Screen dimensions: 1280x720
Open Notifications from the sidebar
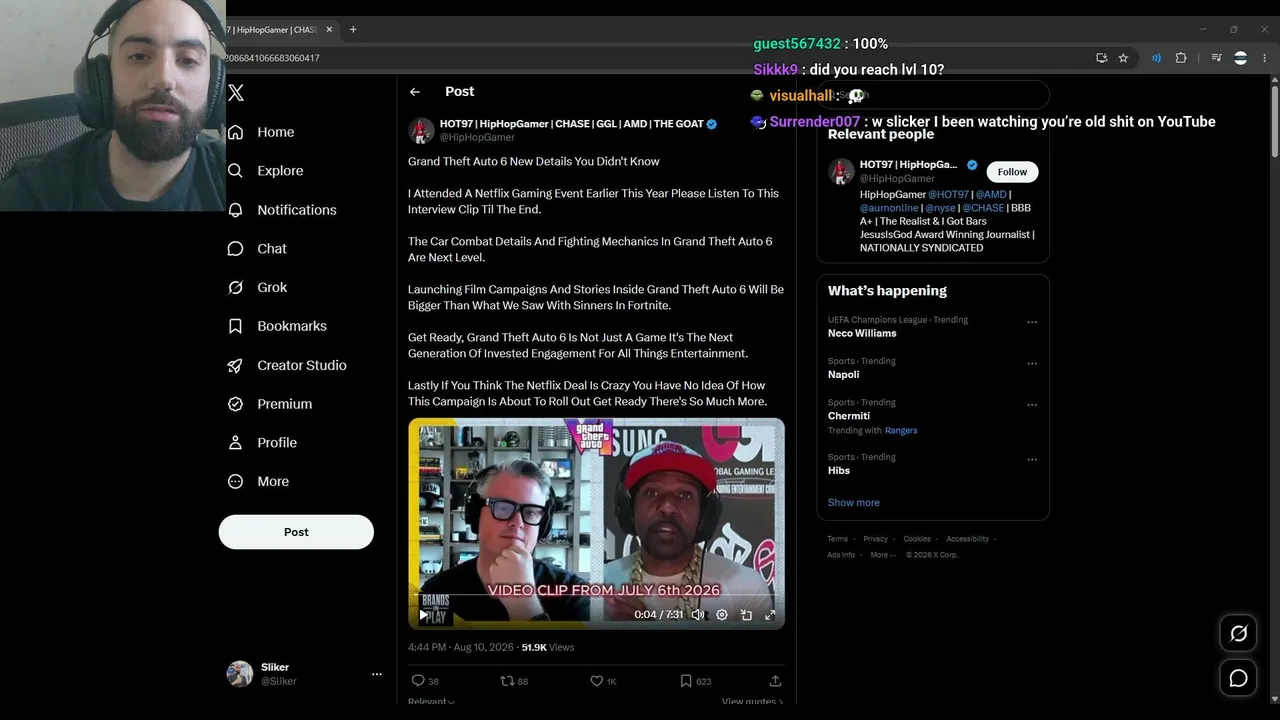282,210
